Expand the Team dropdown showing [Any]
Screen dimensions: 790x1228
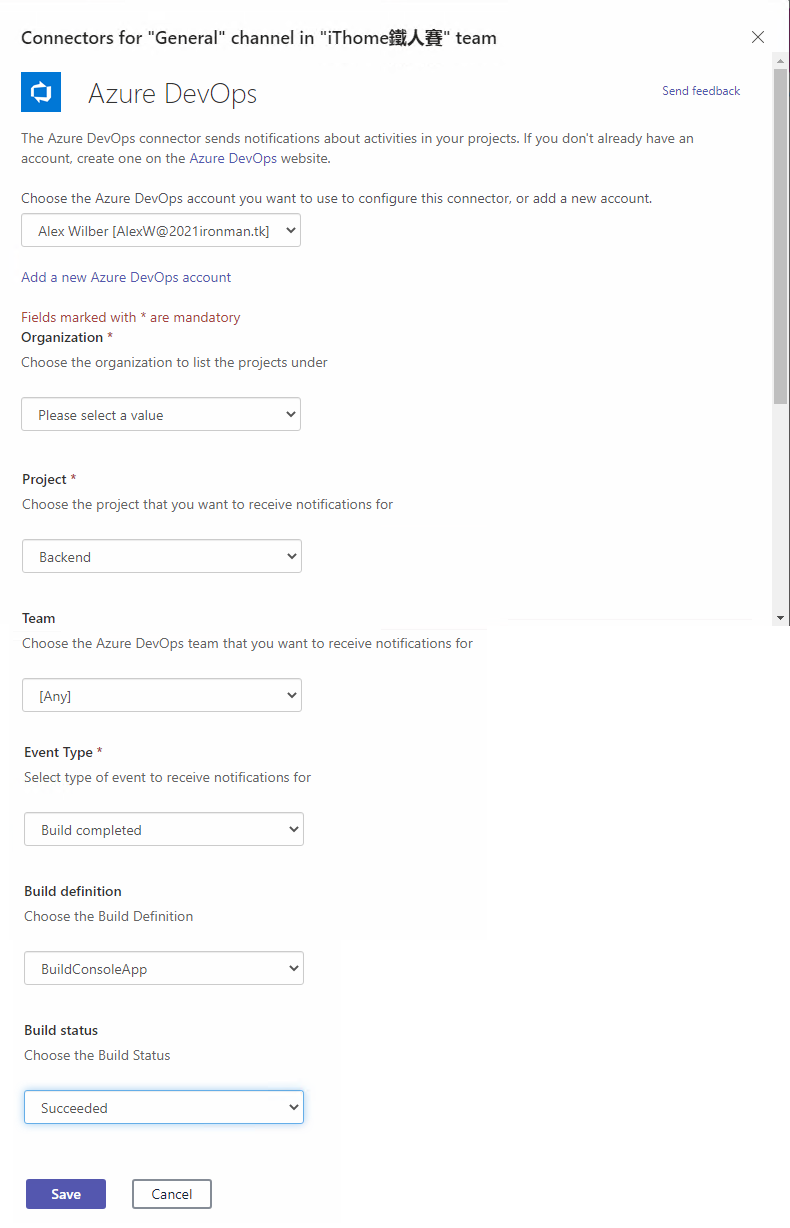point(162,695)
